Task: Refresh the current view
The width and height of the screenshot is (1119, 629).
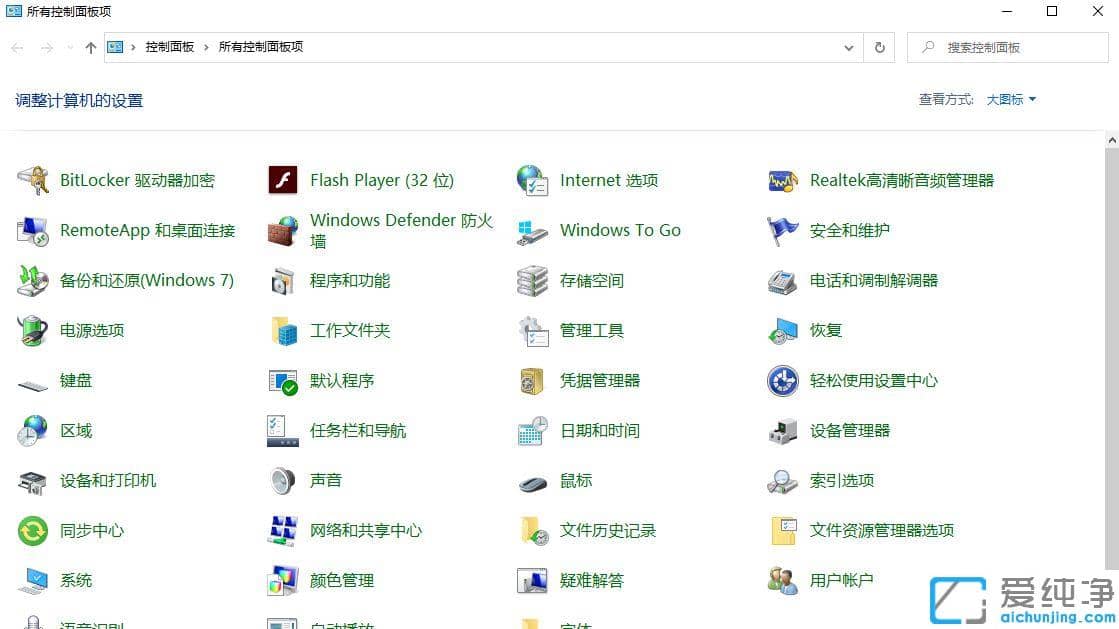Action: pyautogui.click(x=879, y=47)
